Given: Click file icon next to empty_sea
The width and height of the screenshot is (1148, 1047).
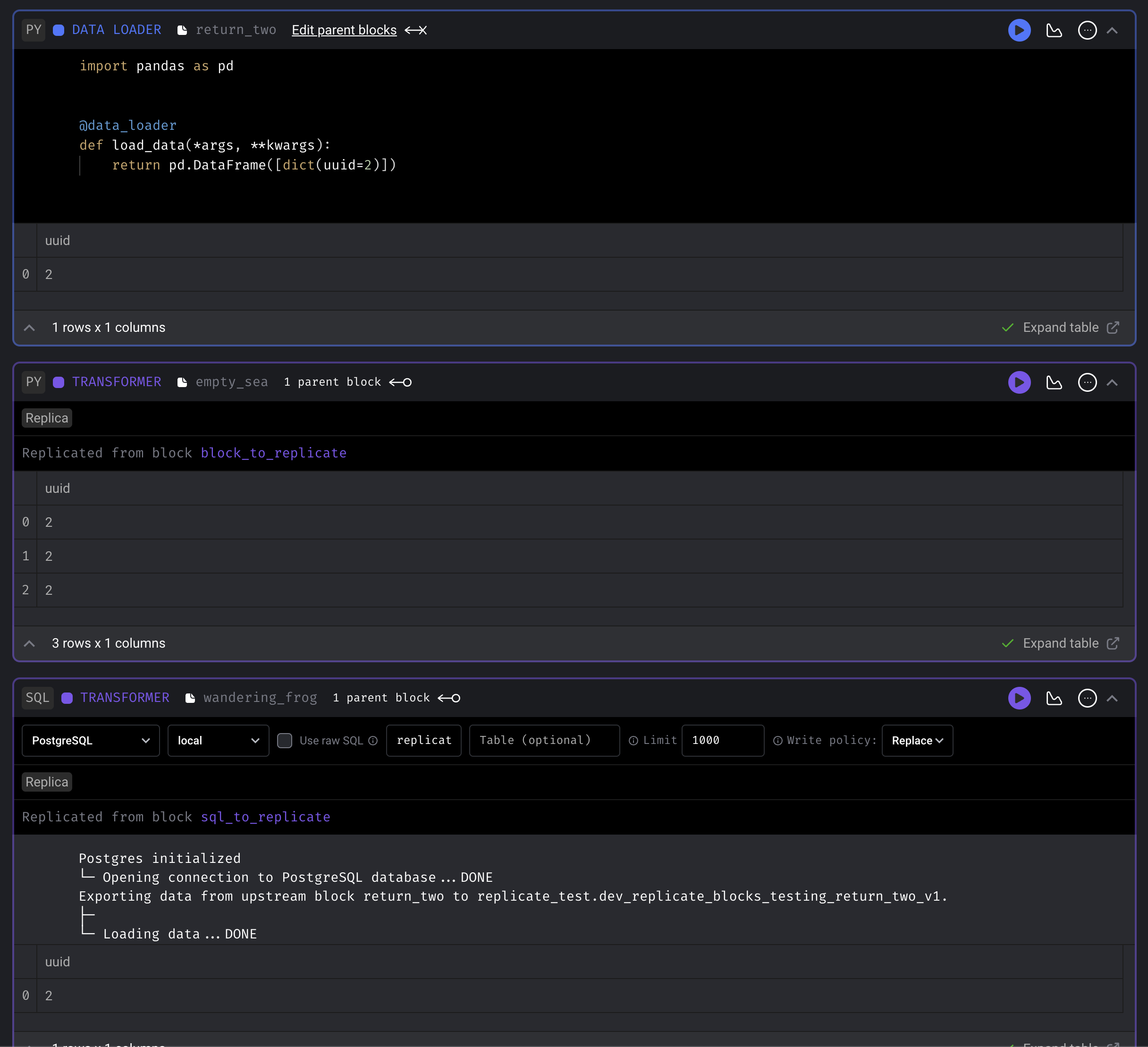Looking at the screenshot, I should pos(182,382).
